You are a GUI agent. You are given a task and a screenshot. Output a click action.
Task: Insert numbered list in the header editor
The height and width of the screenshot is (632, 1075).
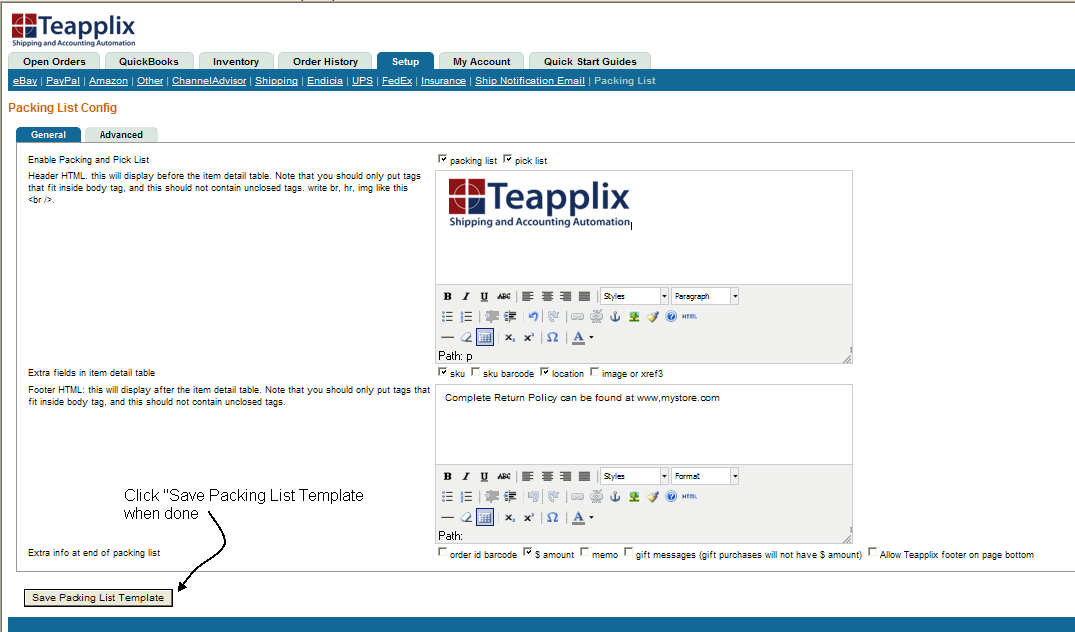pyautogui.click(x=466, y=317)
